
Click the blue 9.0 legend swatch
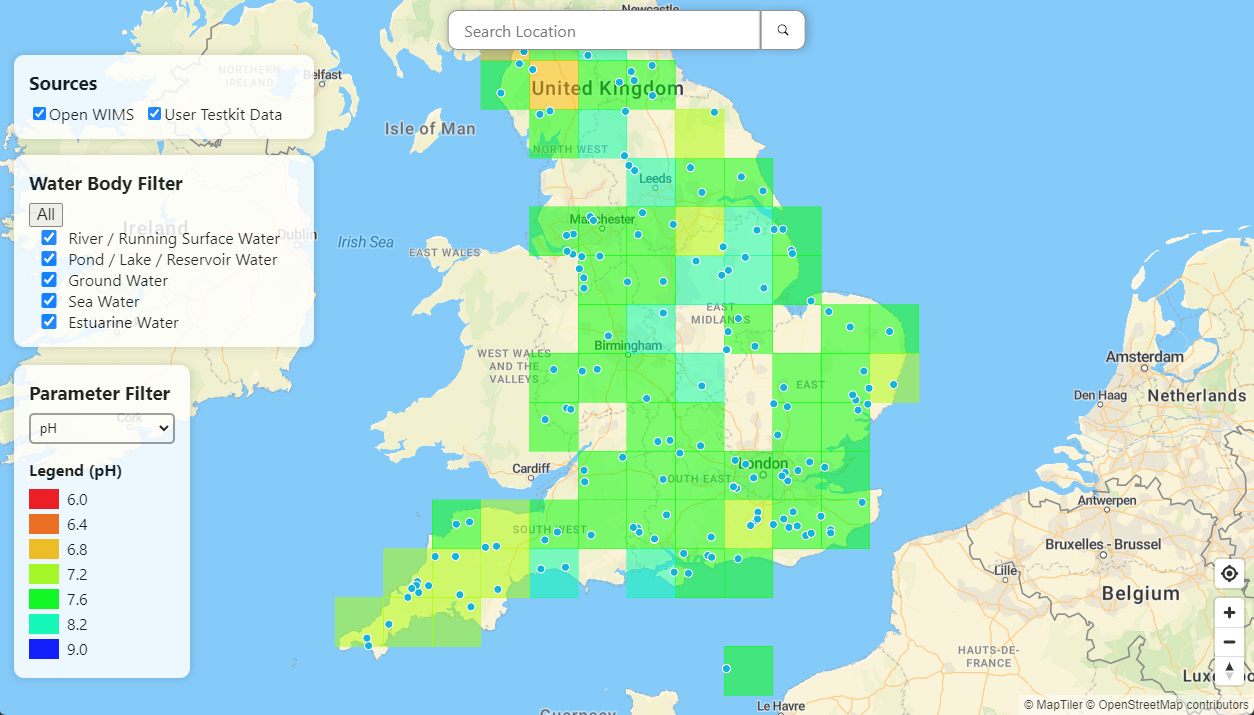[44, 649]
